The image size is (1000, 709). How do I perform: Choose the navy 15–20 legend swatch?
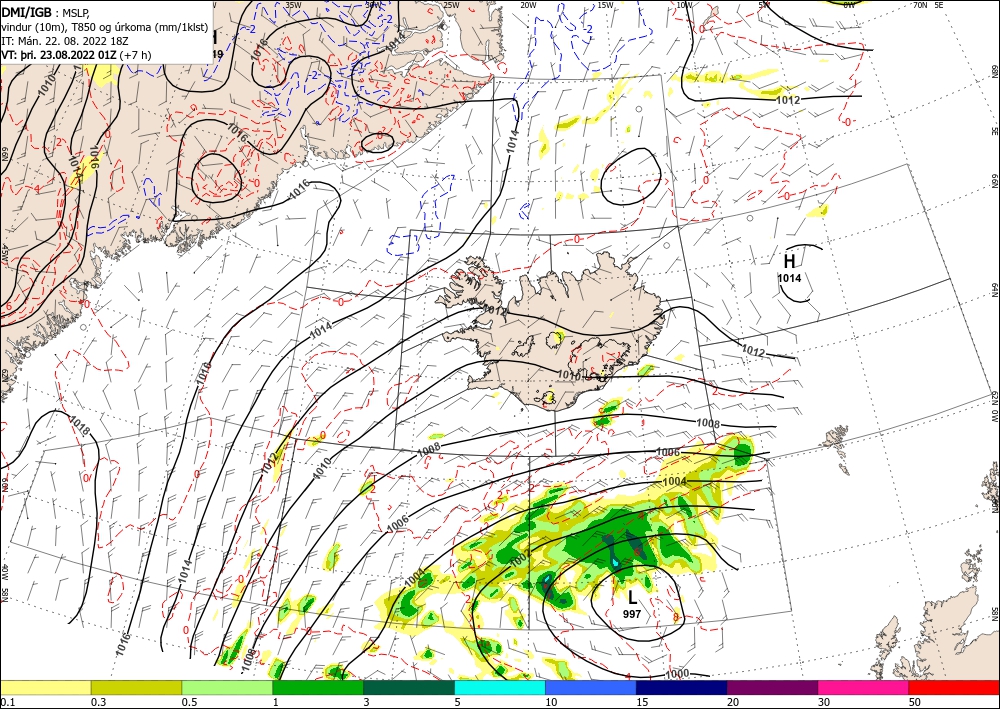point(682,687)
